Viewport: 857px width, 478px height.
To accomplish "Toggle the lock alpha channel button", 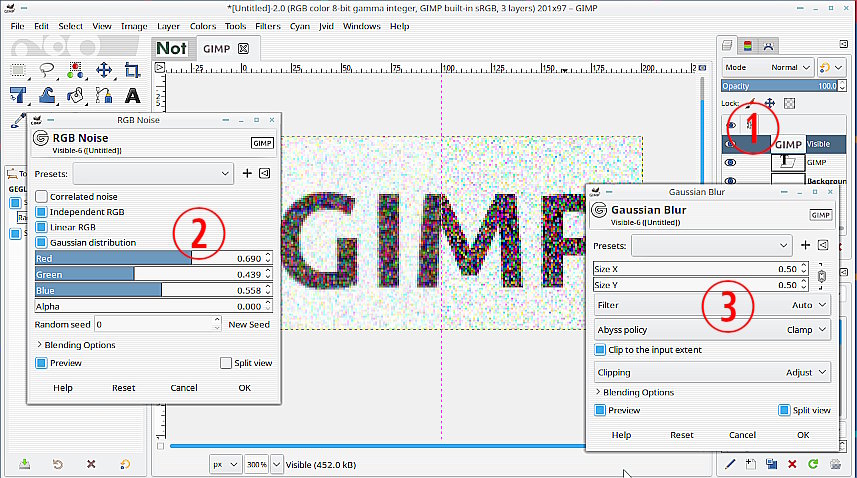I will [x=789, y=103].
